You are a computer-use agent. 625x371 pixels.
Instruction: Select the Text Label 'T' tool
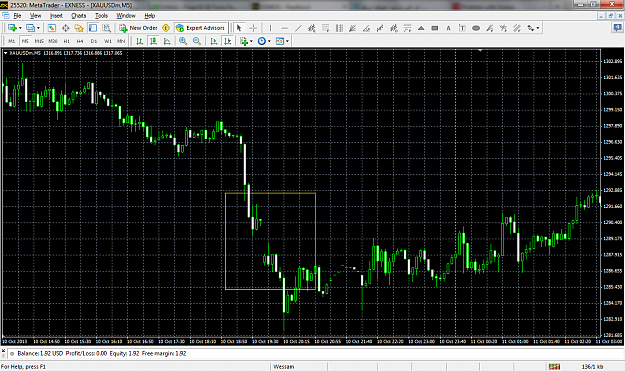tap(462, 28)
